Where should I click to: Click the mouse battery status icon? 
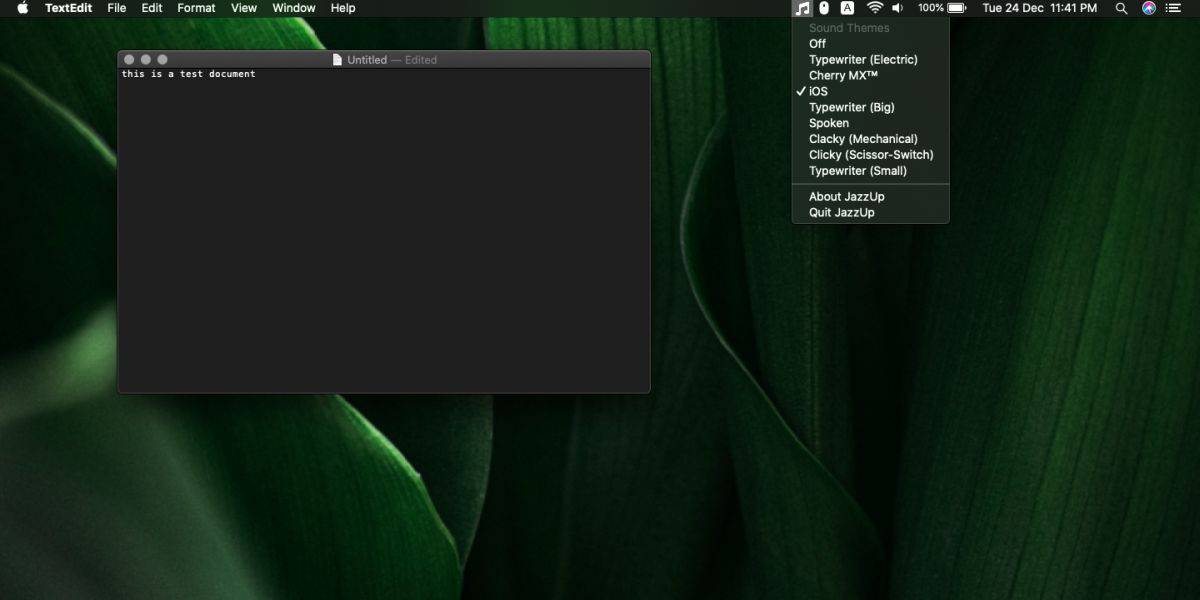[x=824, y=8]
